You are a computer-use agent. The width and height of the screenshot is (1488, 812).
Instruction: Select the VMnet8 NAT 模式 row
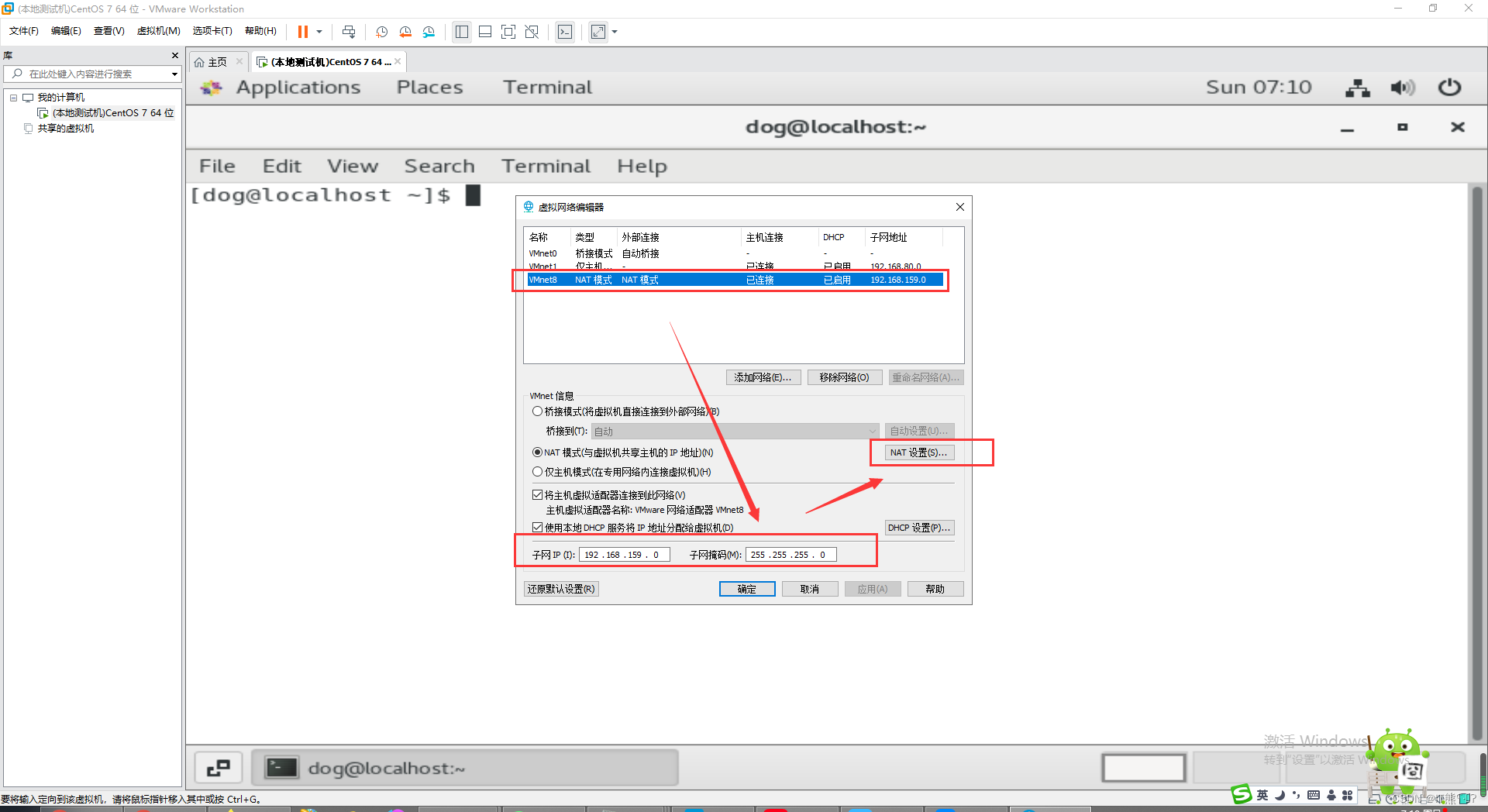[735, 280]
